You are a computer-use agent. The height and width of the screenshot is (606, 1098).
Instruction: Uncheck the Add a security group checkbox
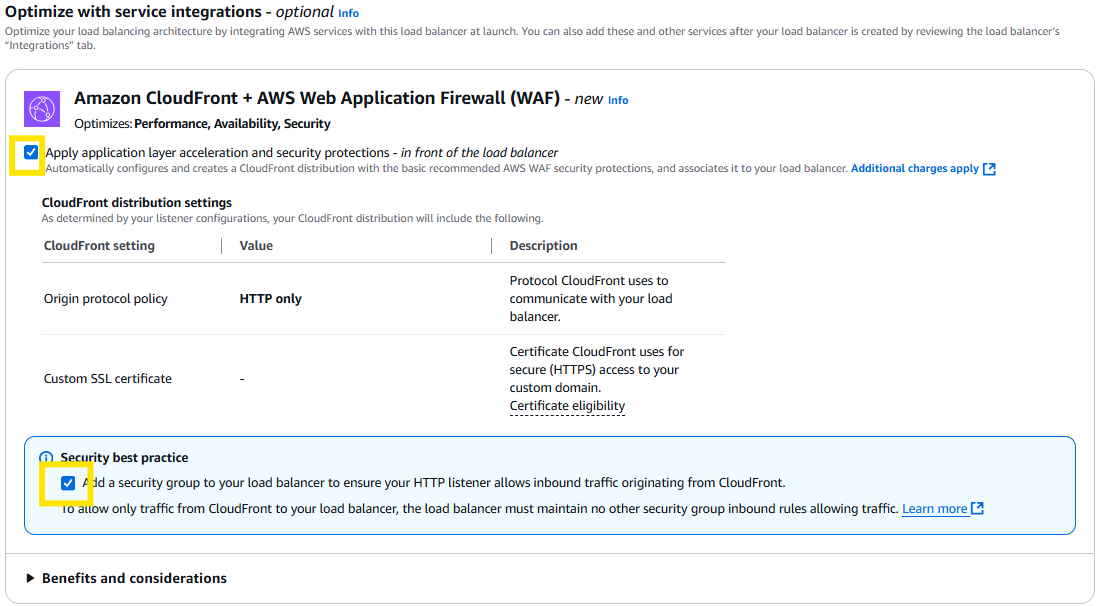68,483
